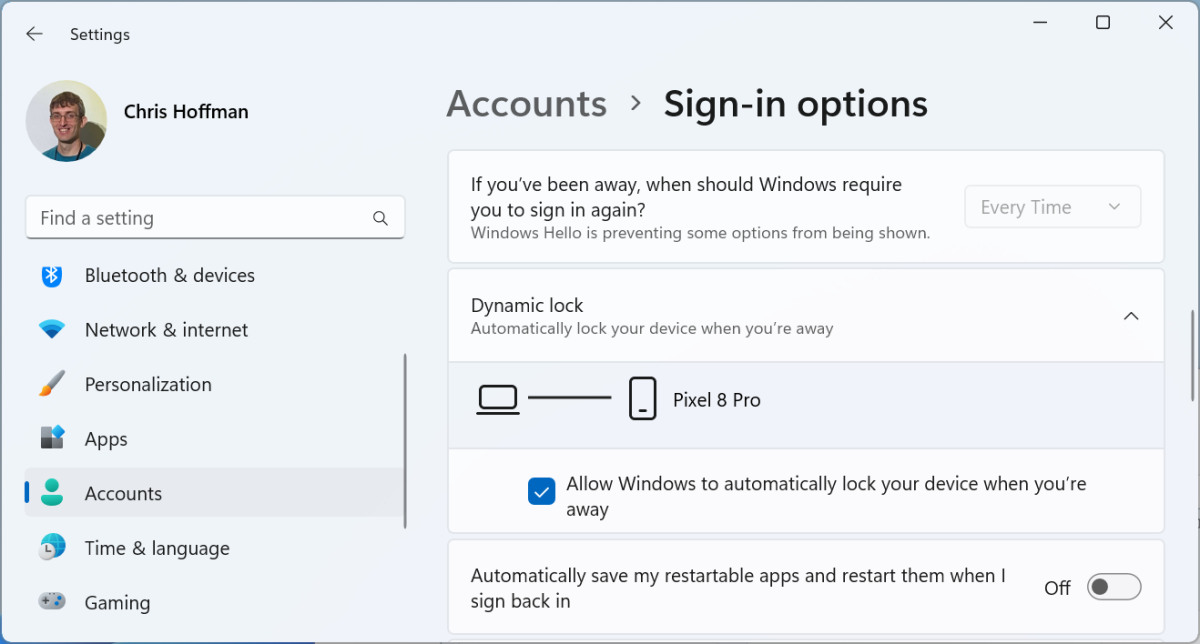1200x644 pixels.
Task: Click the Chris Hoffman profile name
Action: [186, 112]
